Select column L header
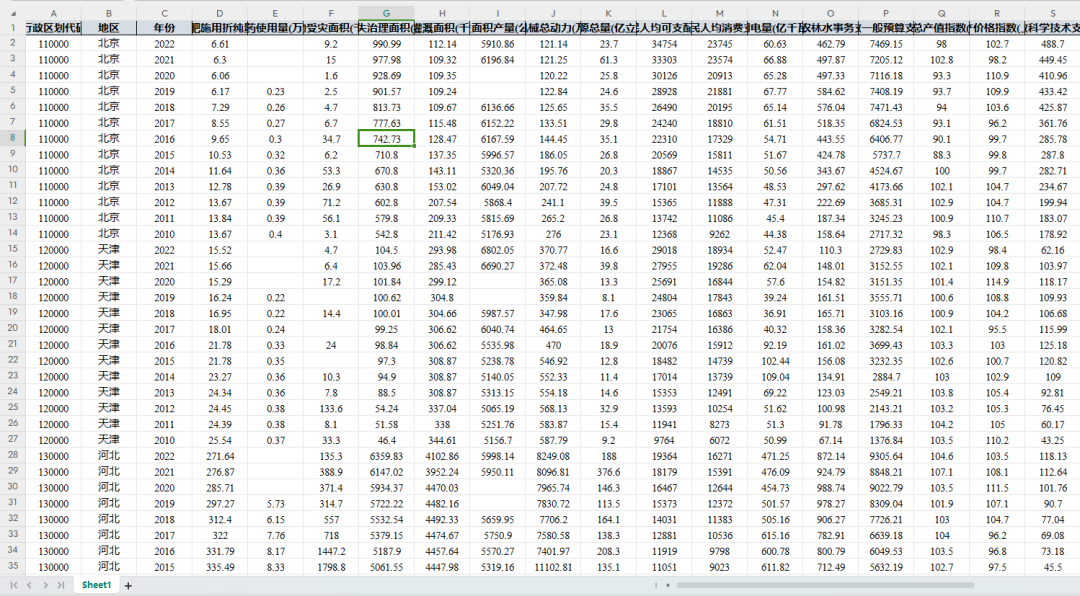 point(664,12)
